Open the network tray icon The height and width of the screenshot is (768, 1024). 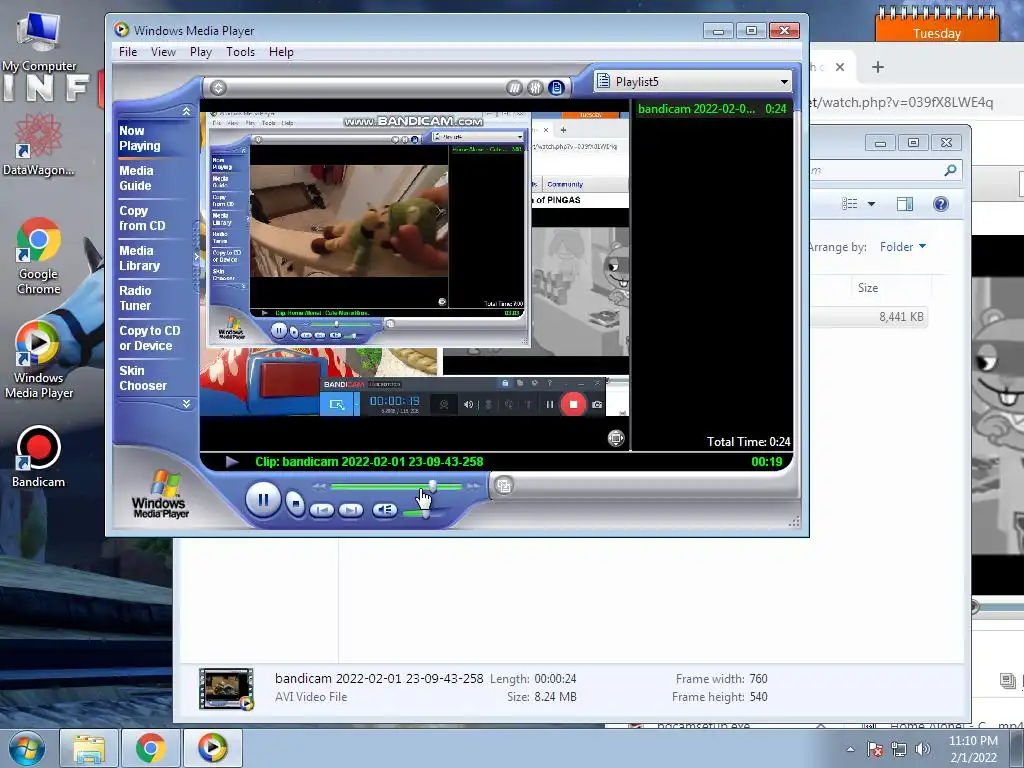pos(899,749)
